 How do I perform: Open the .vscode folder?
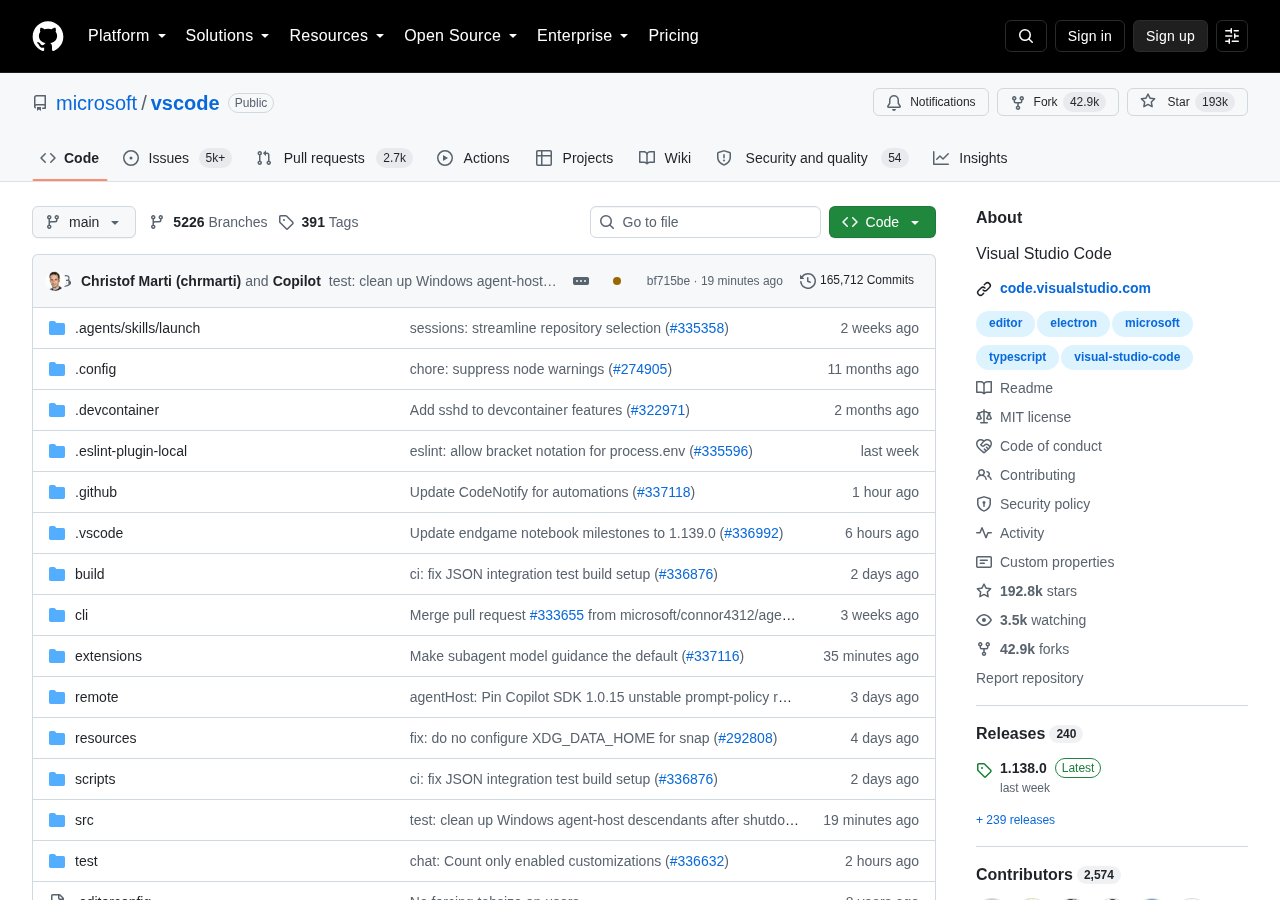point(99,533)
